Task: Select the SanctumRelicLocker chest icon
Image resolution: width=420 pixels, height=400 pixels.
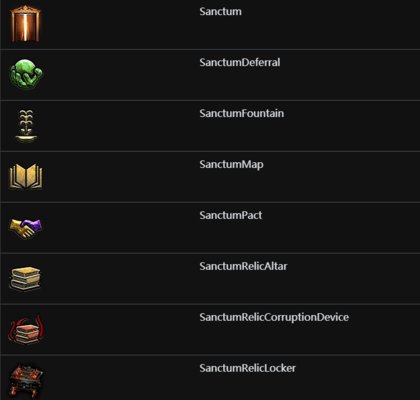Action: [26, 380]
